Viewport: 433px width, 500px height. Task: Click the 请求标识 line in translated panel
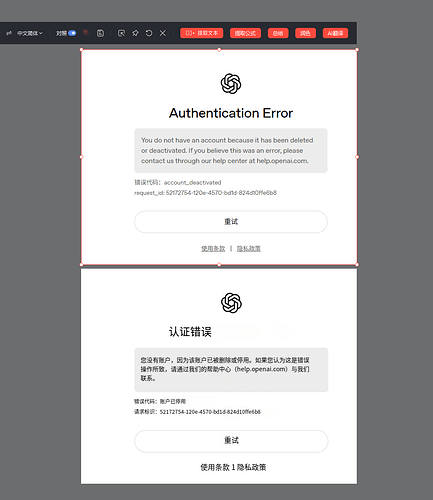(197, 412)
